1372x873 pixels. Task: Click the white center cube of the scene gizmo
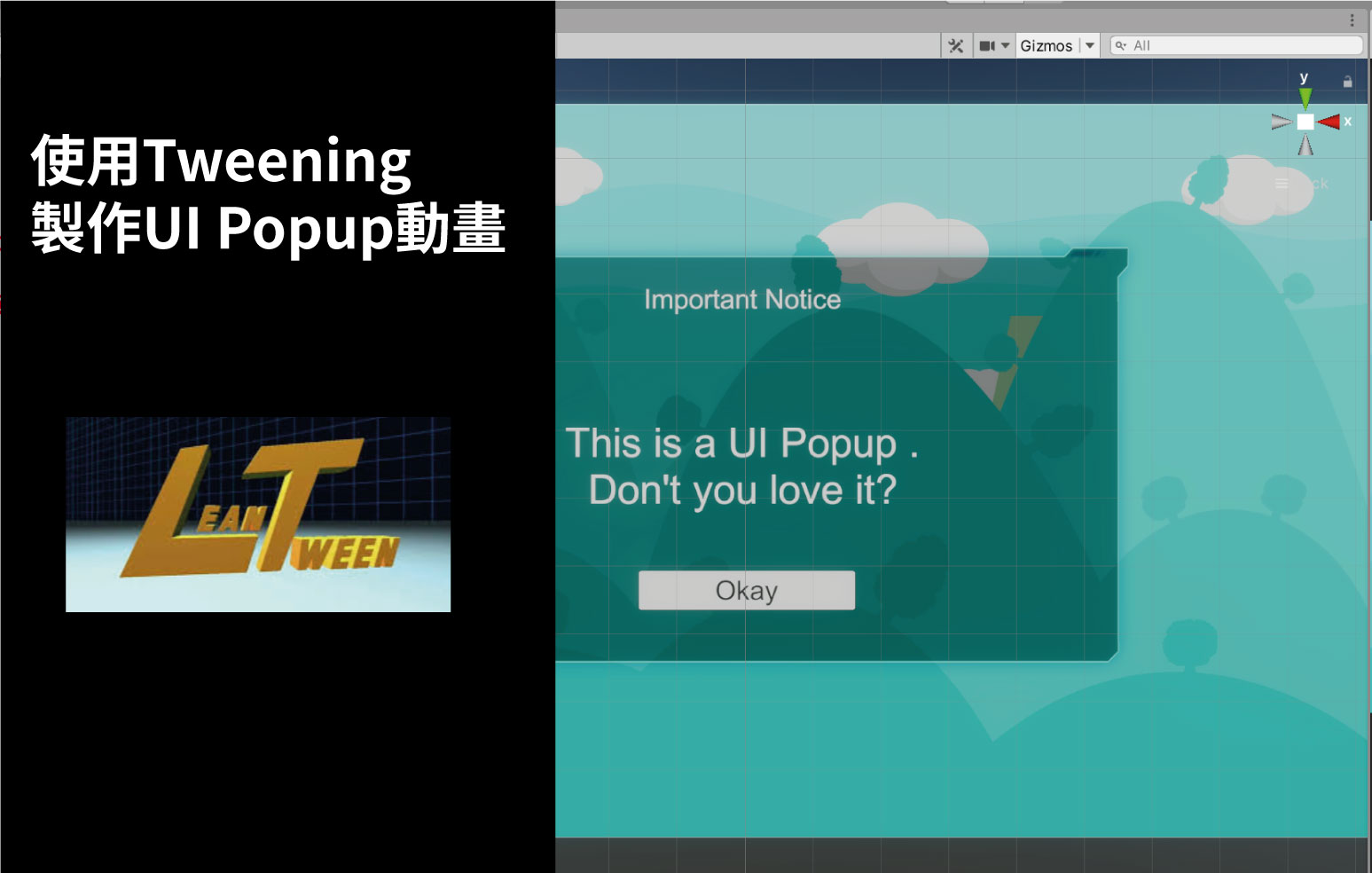click(x=1305, y=122)
